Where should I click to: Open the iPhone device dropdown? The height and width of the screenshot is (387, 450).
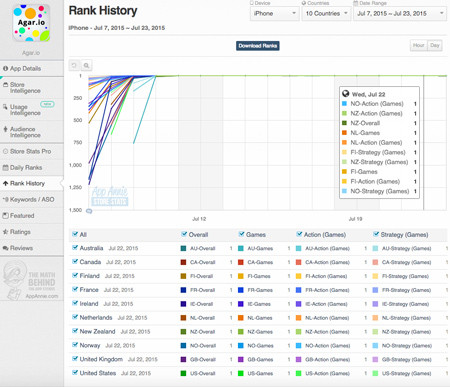pos(274,14)
